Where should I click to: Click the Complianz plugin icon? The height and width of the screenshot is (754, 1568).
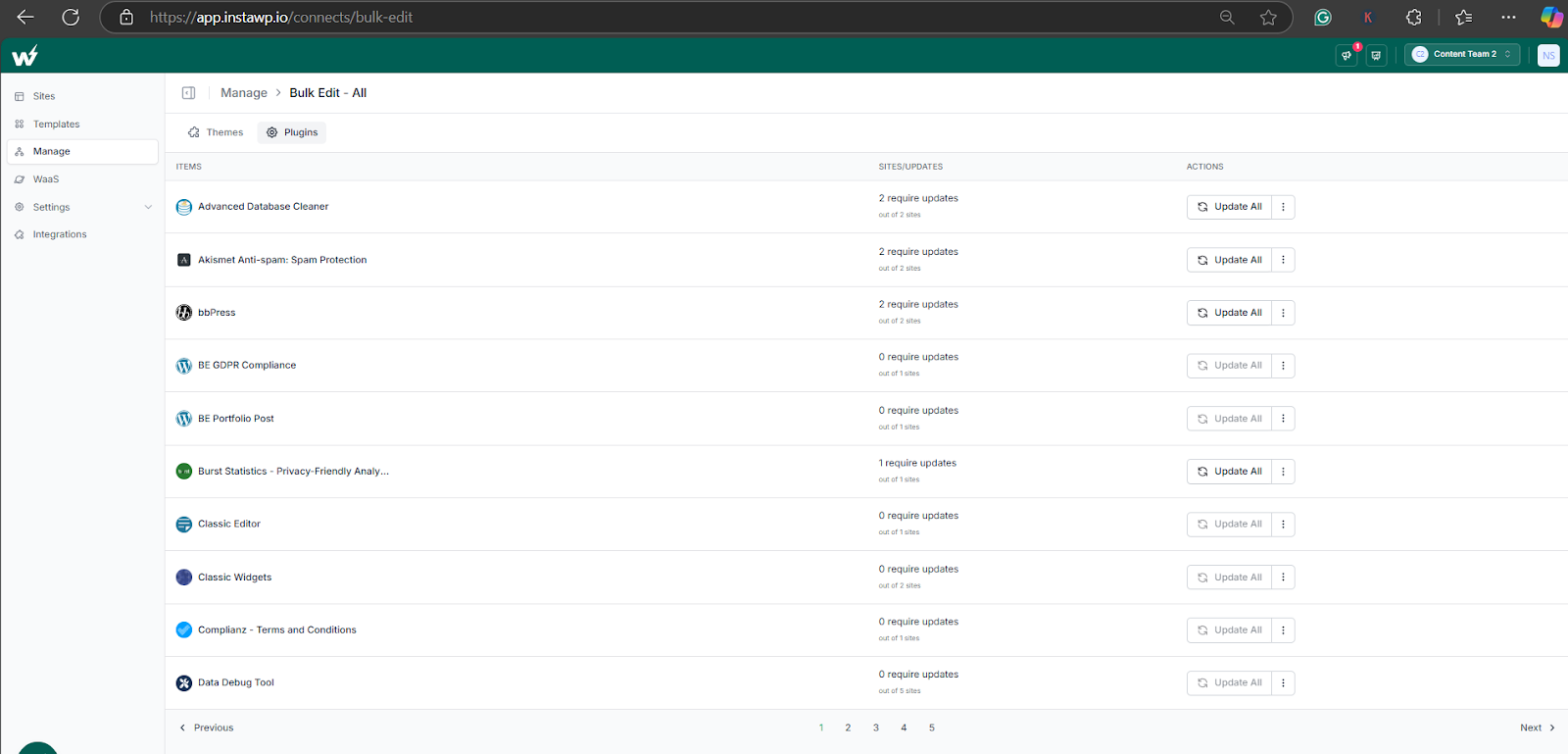(183, 630)
